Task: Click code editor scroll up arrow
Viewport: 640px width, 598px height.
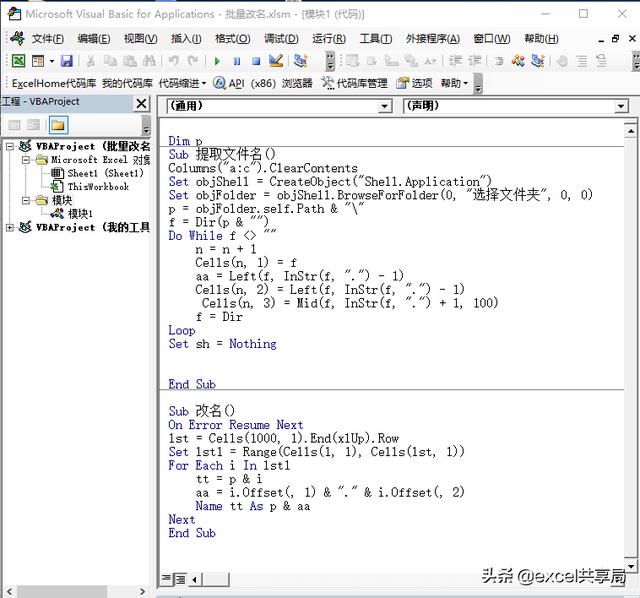Action: (x=631, y=131)
